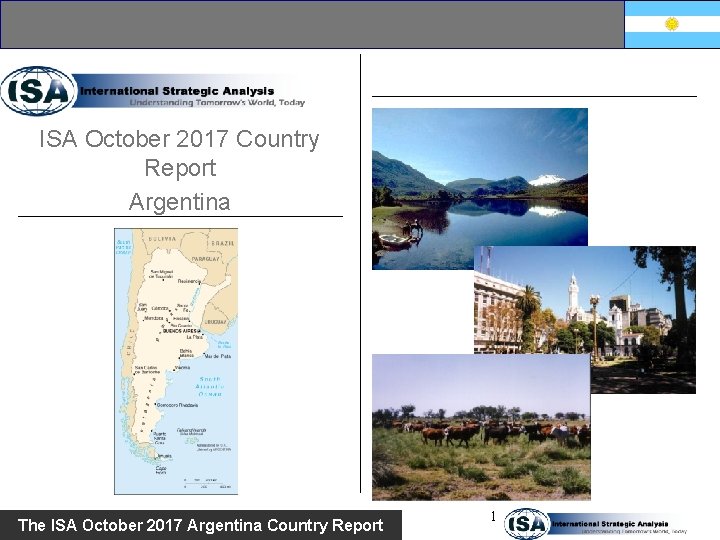Click the 'ISA October 2017 Country' title line

(x=179, y=139)
